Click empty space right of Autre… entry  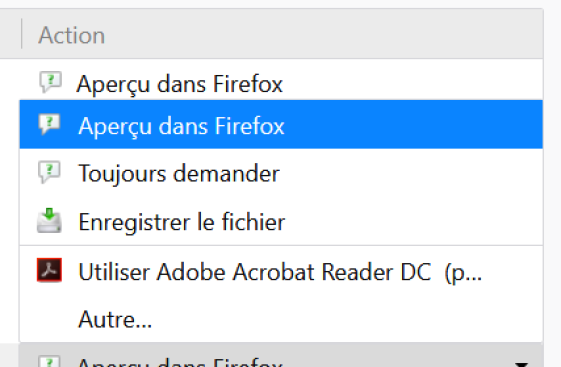(x=347, y=319)
